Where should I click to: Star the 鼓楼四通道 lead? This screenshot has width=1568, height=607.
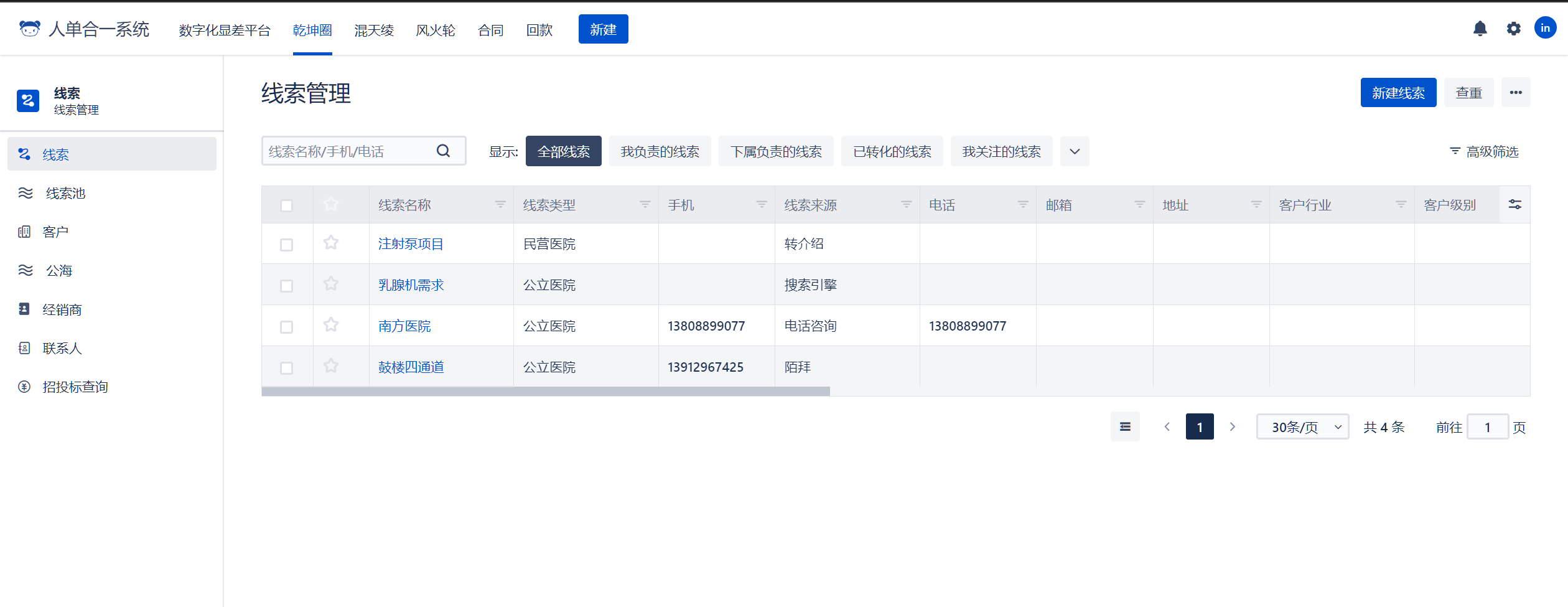[331, 365]
